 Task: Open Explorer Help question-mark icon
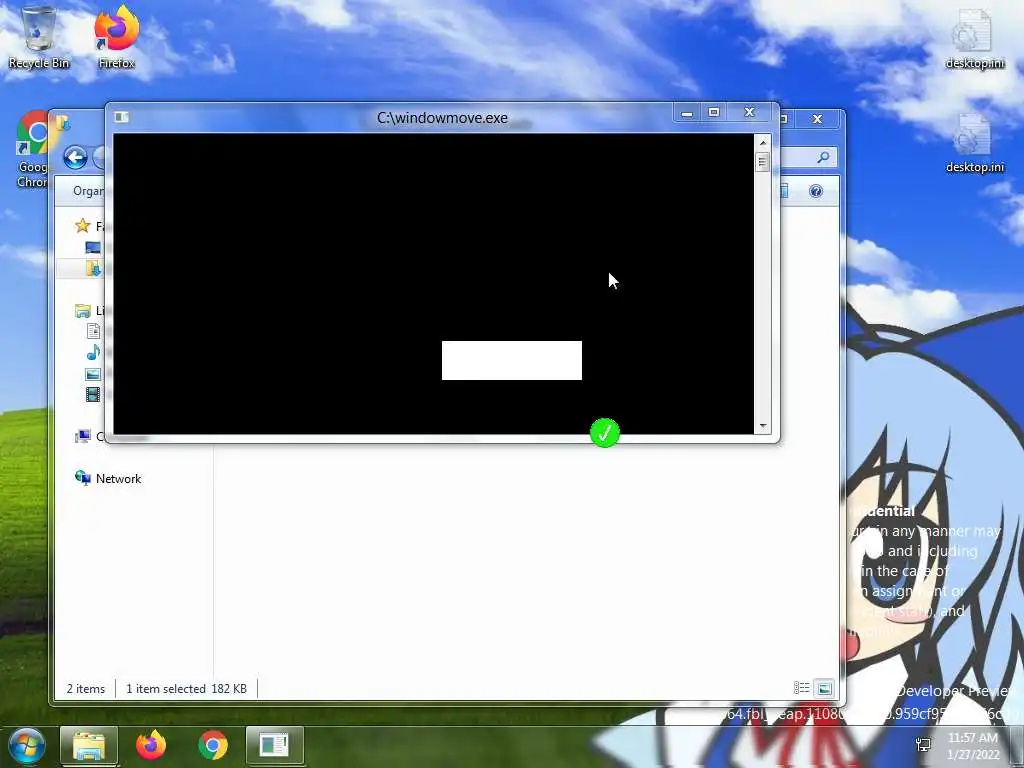[816, 191]
